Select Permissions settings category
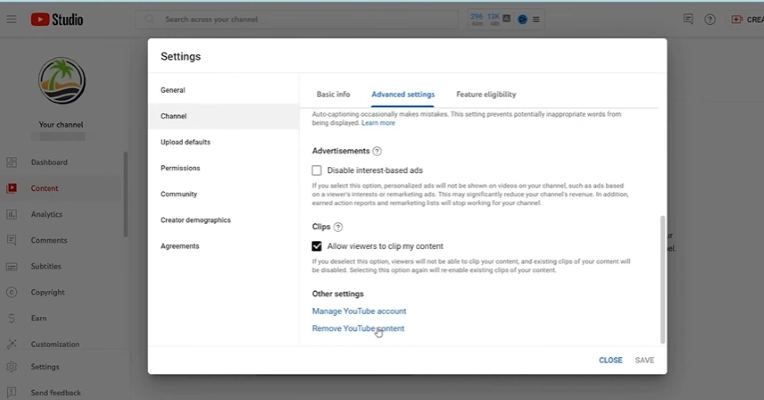The height and width of the screenshot is (400, 764). (x=180, y=168)
